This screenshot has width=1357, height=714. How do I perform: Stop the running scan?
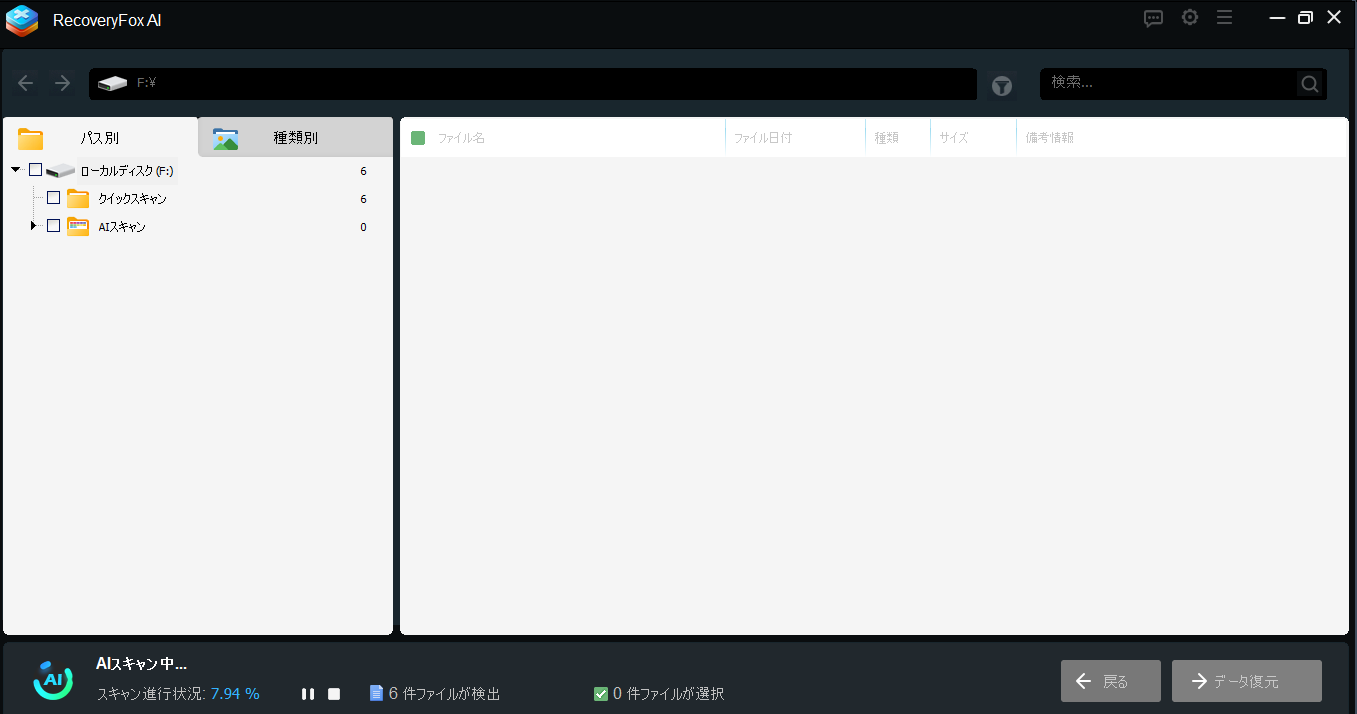click(x=334, y=694)
